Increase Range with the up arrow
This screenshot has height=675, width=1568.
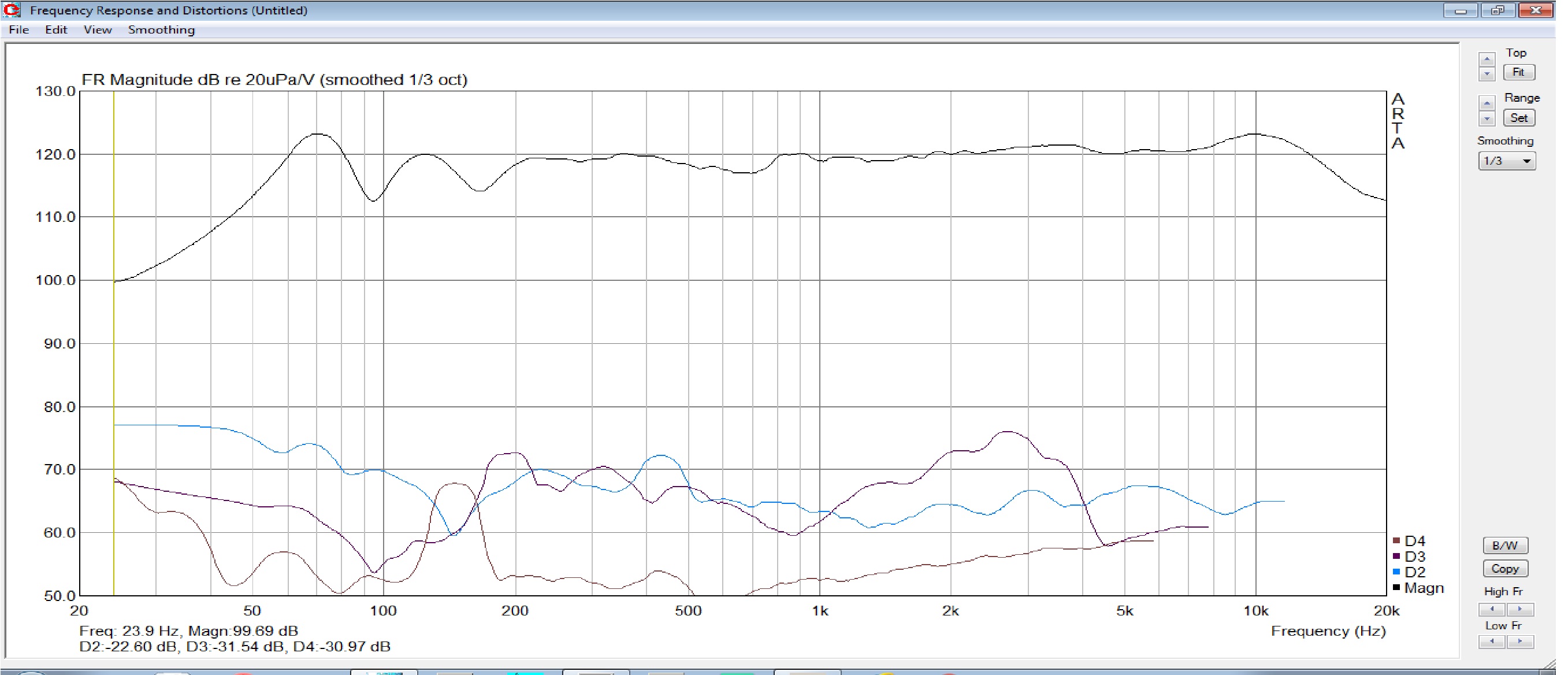tap(1487, 103)
